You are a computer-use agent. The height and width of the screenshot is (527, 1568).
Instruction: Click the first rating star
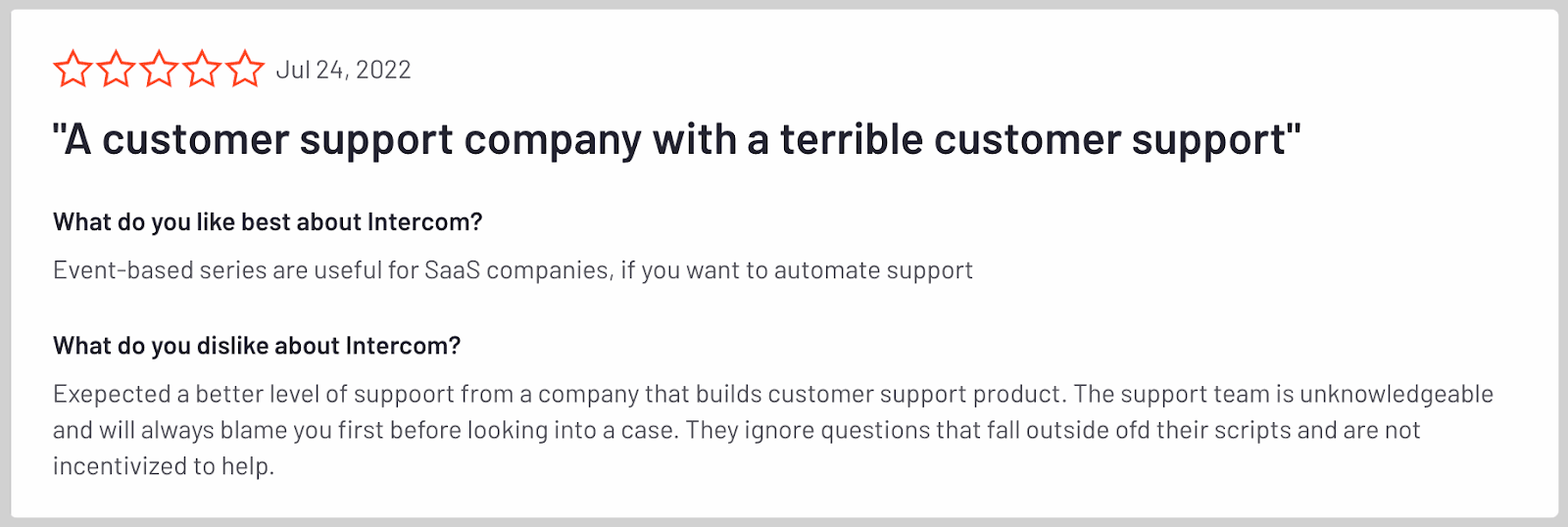click(73, 70)
